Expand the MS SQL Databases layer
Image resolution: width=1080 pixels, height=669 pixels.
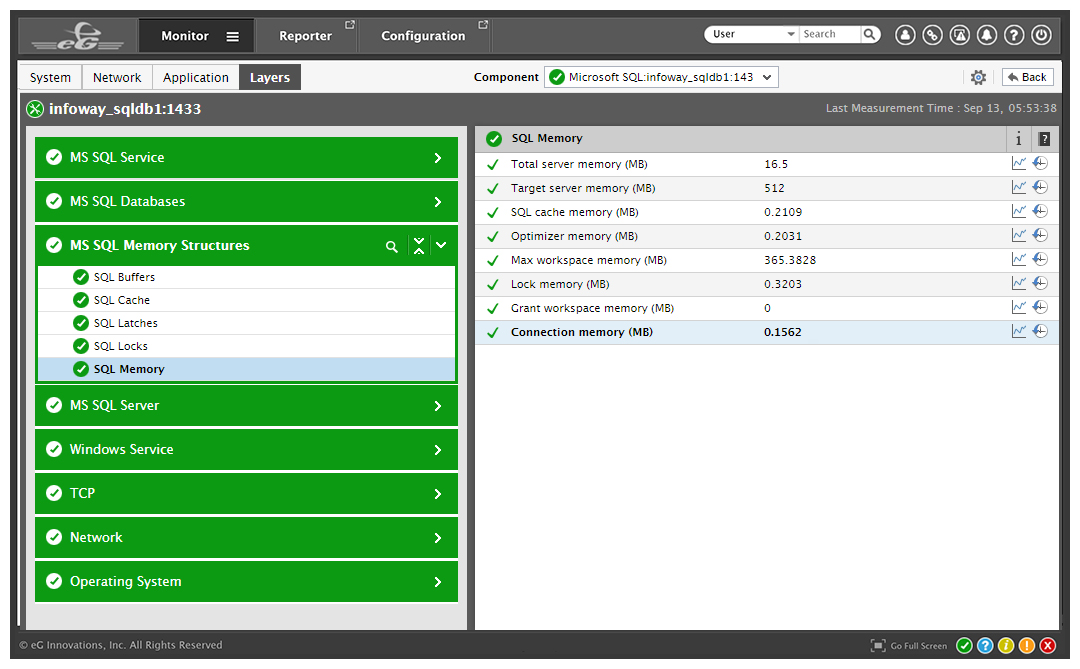pyautogui.click(x=437, y=202)
